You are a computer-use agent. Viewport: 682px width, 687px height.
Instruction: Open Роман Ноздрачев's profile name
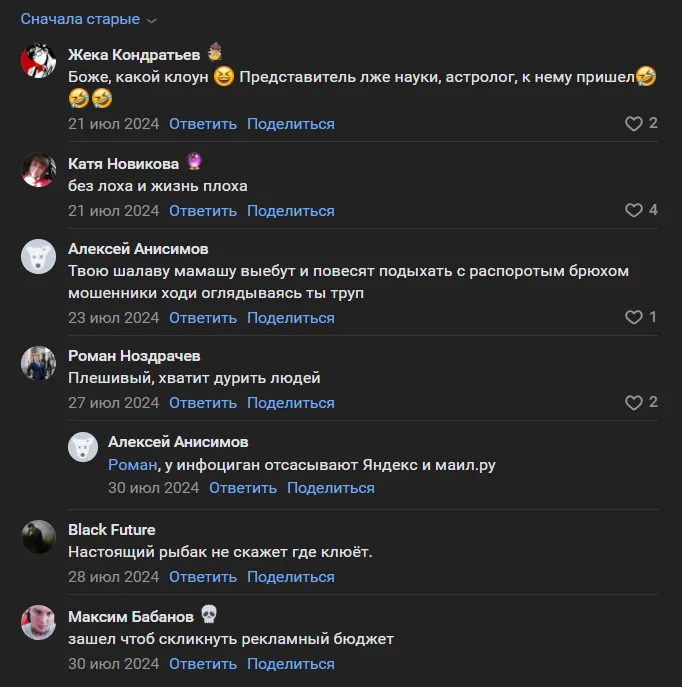134,356
